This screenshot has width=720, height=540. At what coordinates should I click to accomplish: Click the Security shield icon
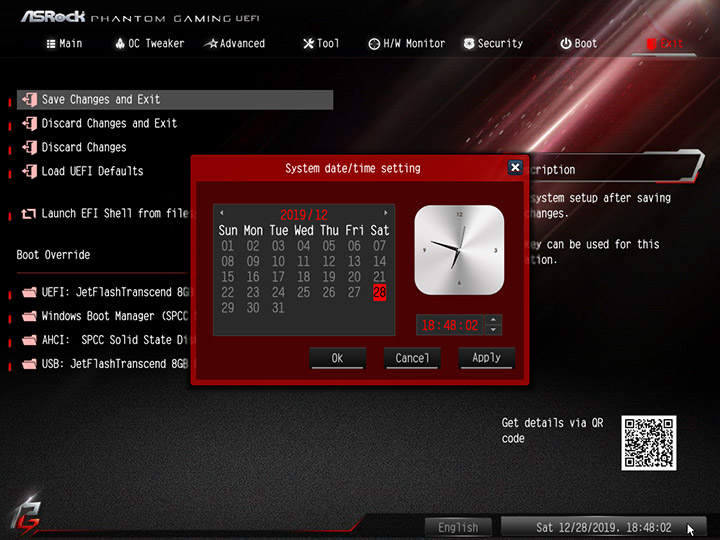pos(469,44)
